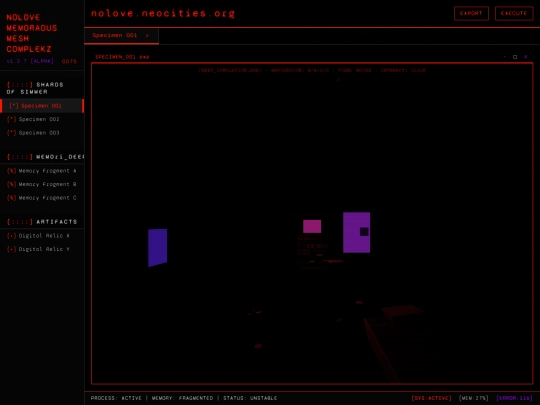The width and height of the screenshot is (540, 405).
Task: Close the Specimen 001 tab
Action: 147,35
